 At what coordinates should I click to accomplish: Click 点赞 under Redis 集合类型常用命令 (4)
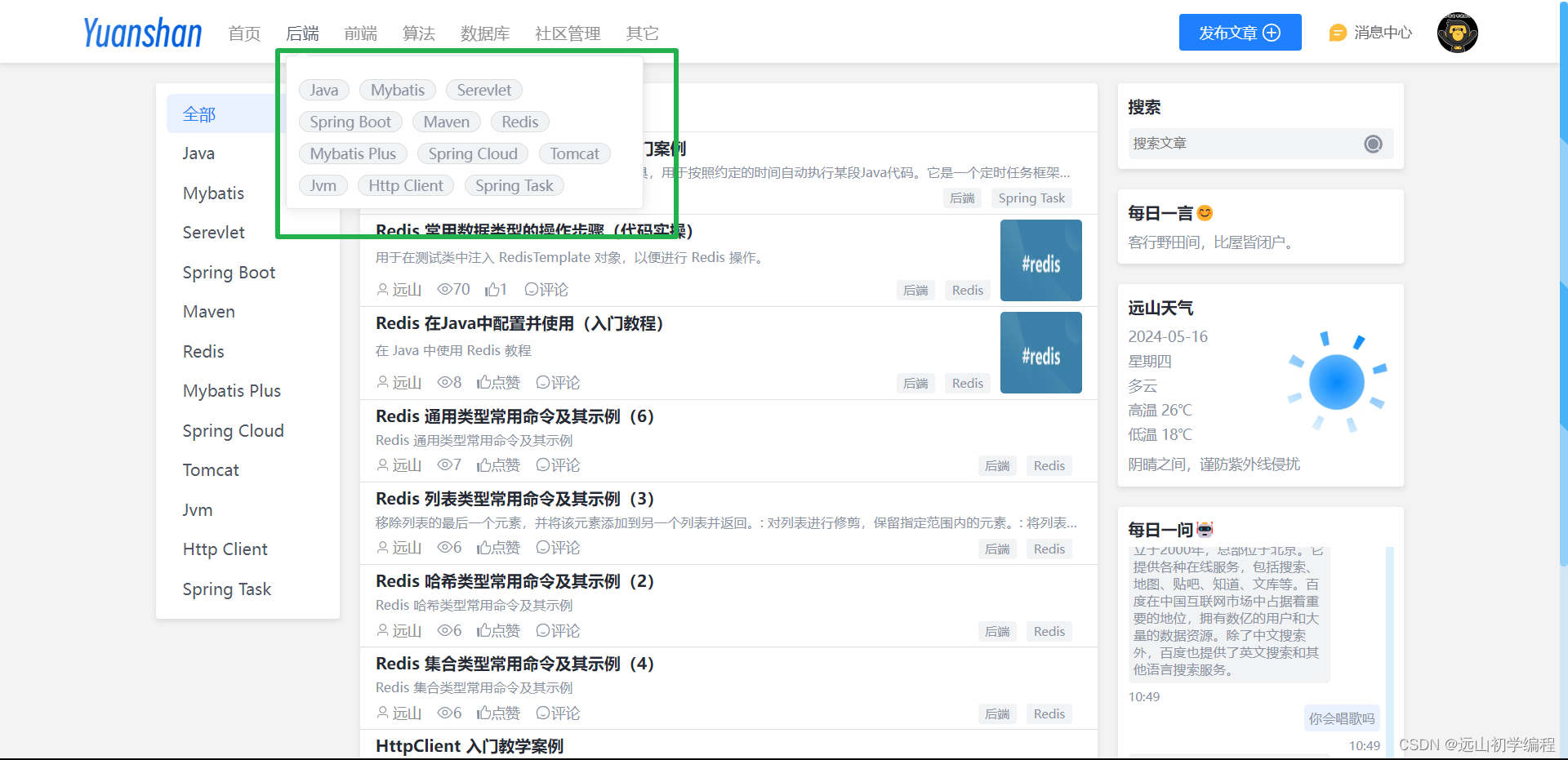(x=498, y=713)
